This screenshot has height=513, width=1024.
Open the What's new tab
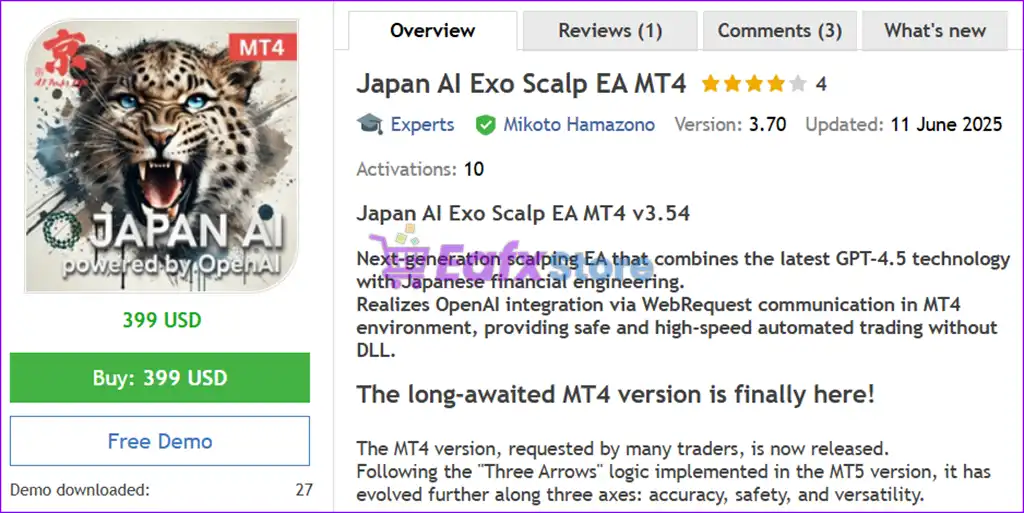pyautogui.click(x=935, y=31)
